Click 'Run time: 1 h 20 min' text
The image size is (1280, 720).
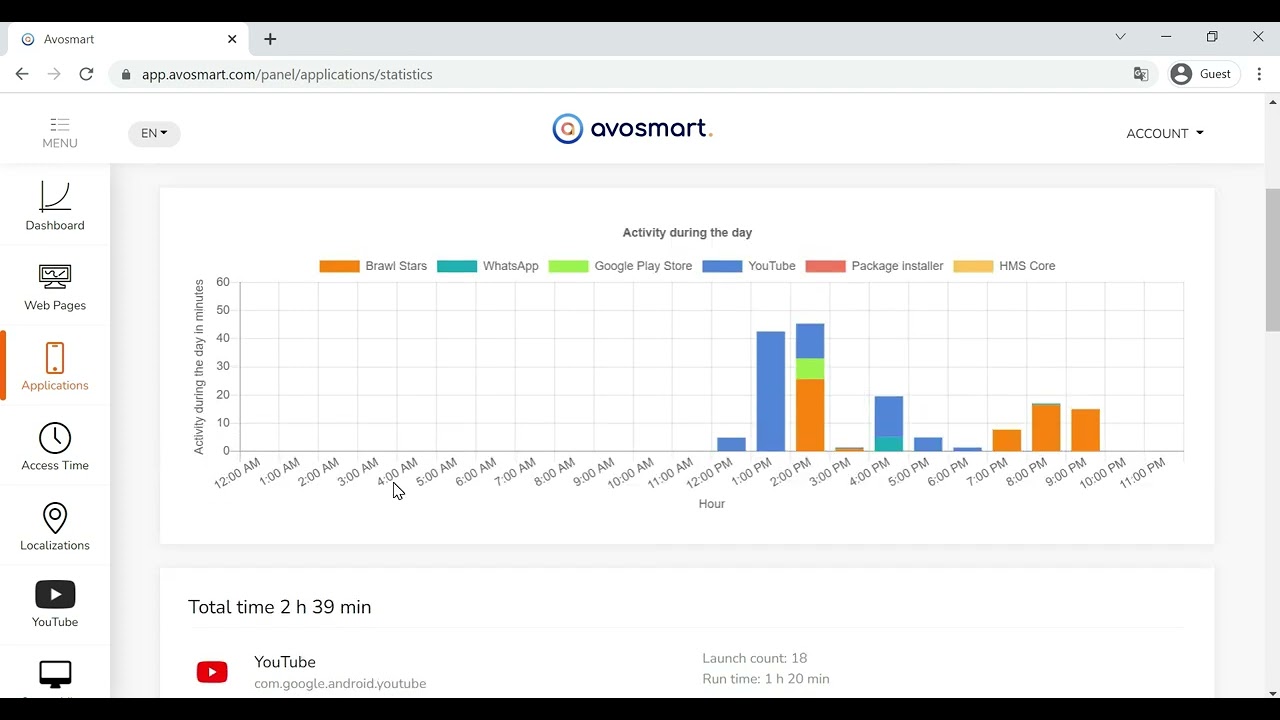766,679
